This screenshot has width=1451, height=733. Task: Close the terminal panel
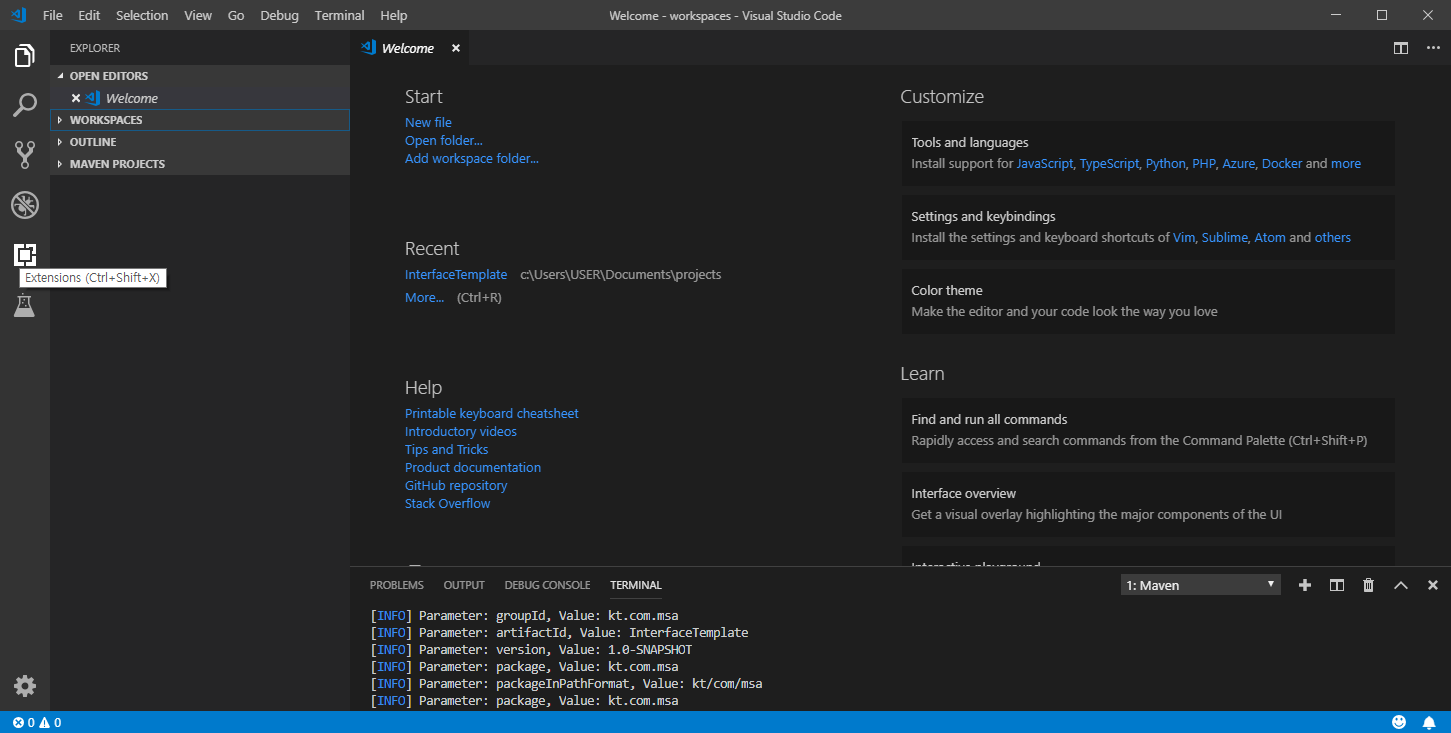tap(1432, 585)
